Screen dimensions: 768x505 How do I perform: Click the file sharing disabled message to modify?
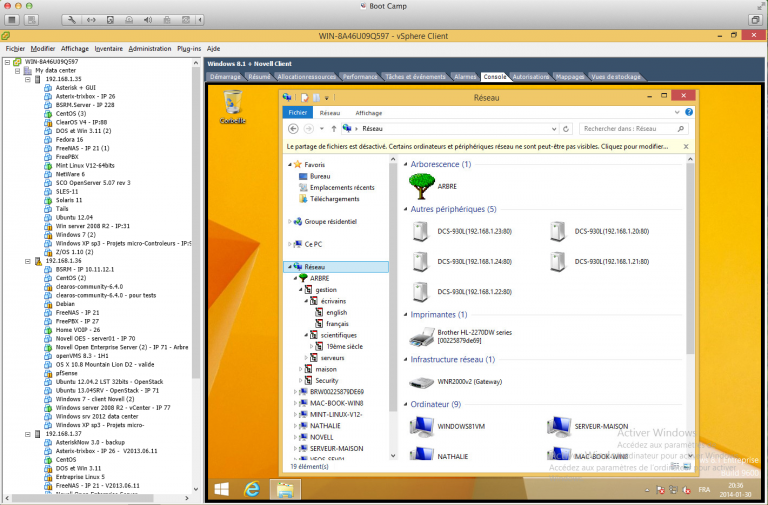pos(477,146)
